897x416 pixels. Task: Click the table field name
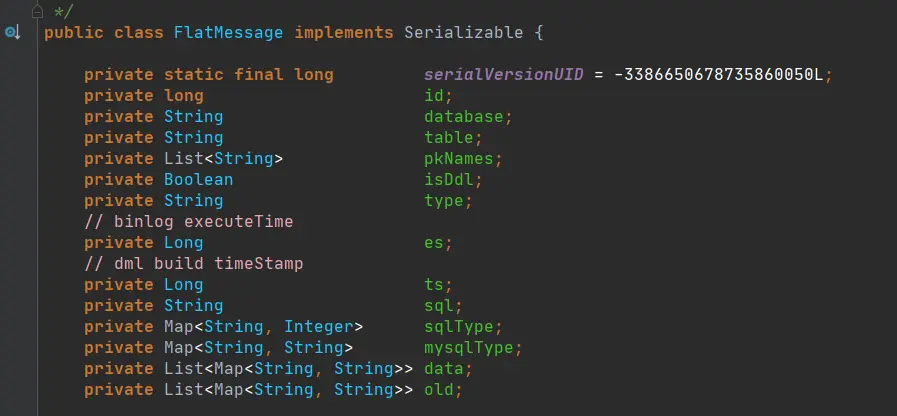(x=448, y=138)
